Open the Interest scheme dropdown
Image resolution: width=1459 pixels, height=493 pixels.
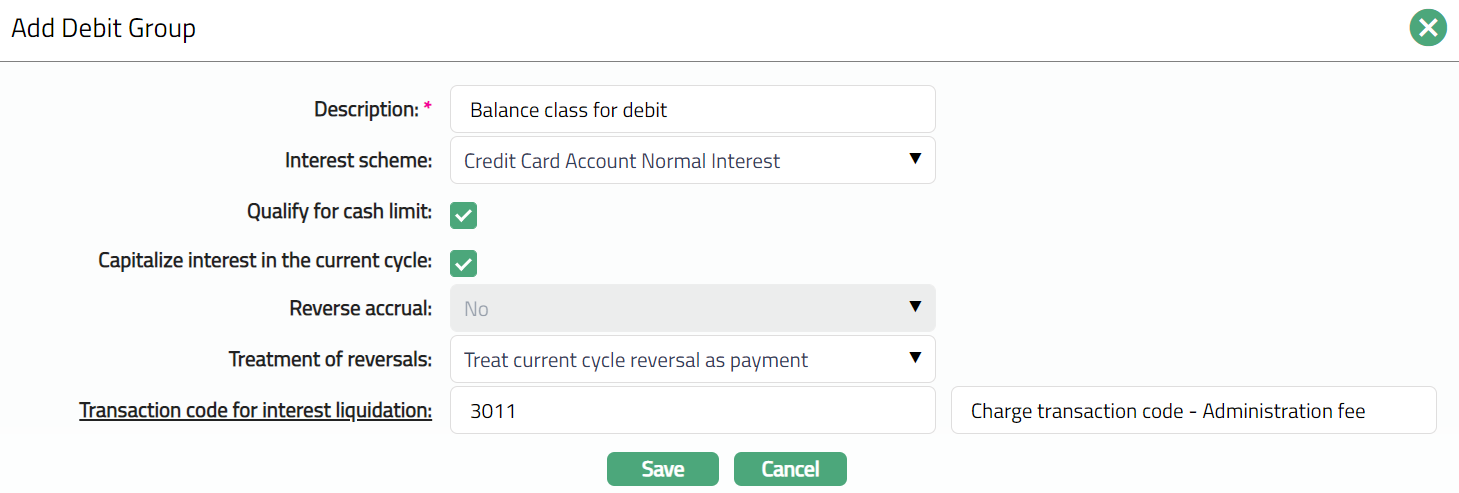pyautogui.click(x=692, y=160)
